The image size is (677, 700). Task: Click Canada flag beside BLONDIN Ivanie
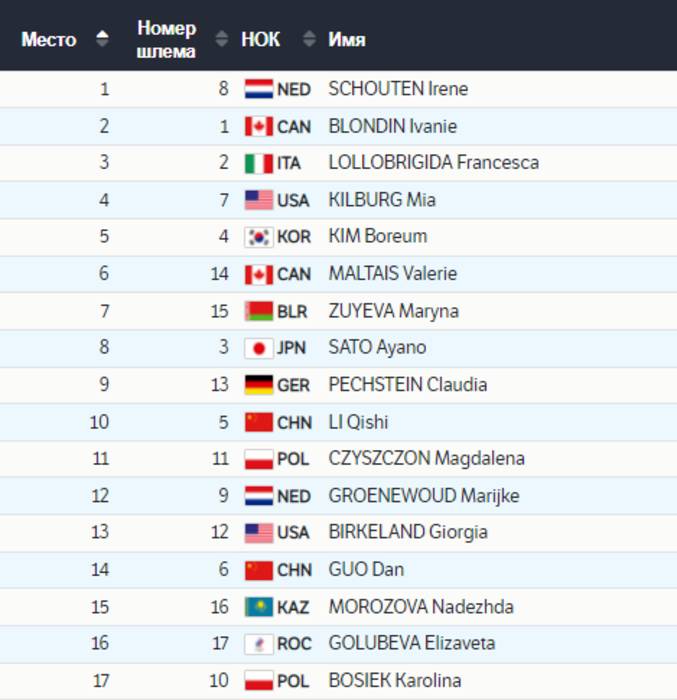coord(259,126)
